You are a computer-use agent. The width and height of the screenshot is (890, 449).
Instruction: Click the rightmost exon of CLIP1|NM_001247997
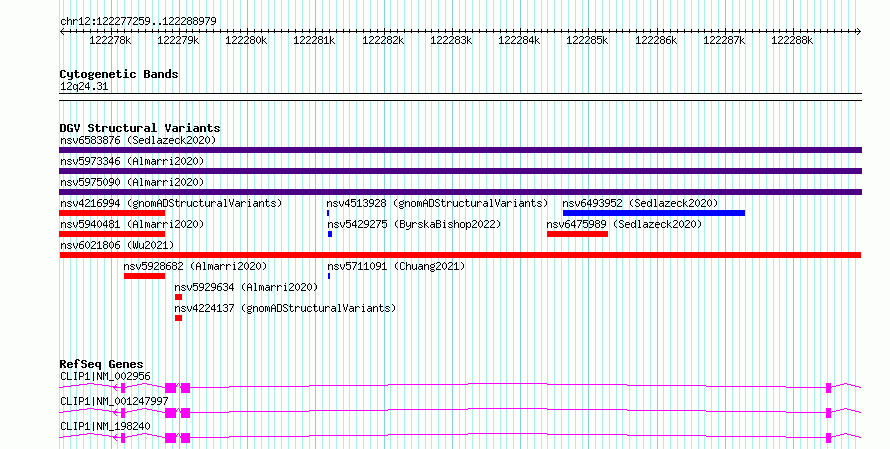pyautogui.click(x=829, y=413)
